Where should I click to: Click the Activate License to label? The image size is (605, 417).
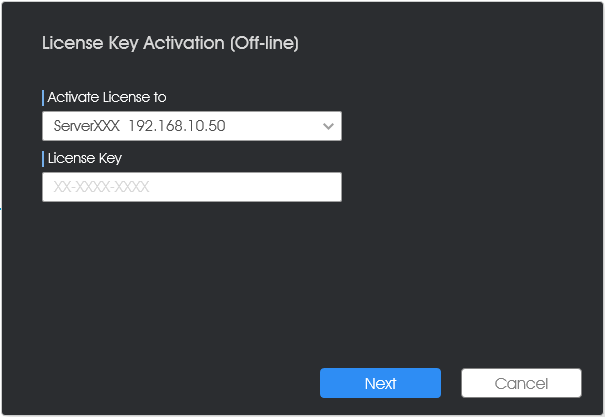click(107, 97)
